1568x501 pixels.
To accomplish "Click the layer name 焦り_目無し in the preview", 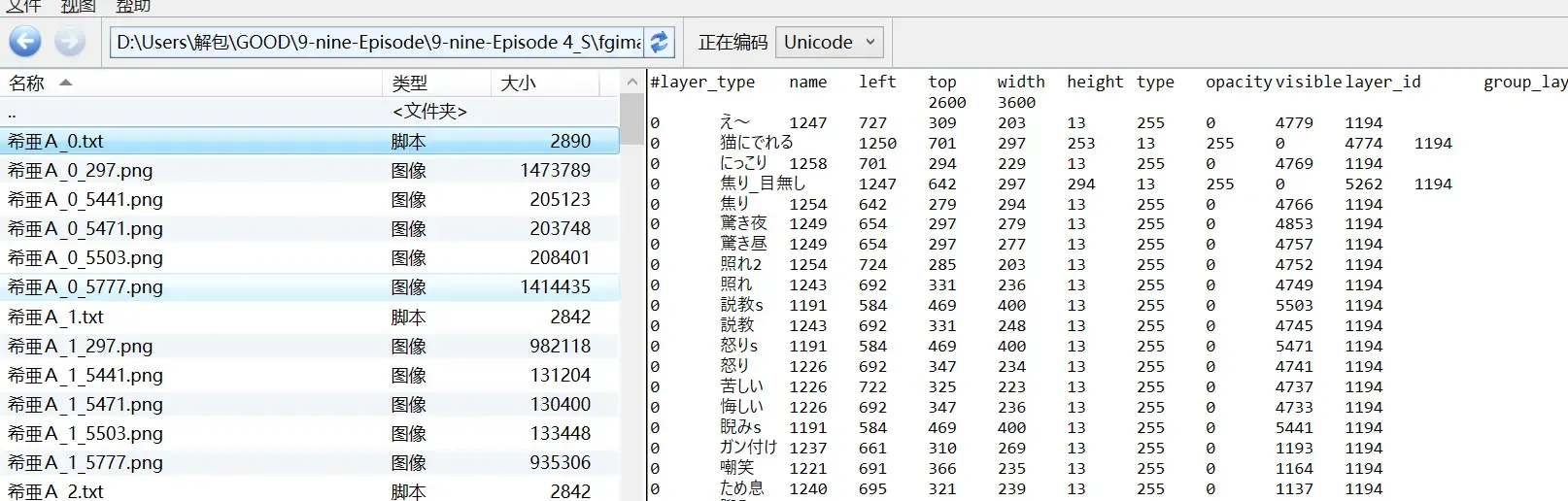I will tap(762, 184).
